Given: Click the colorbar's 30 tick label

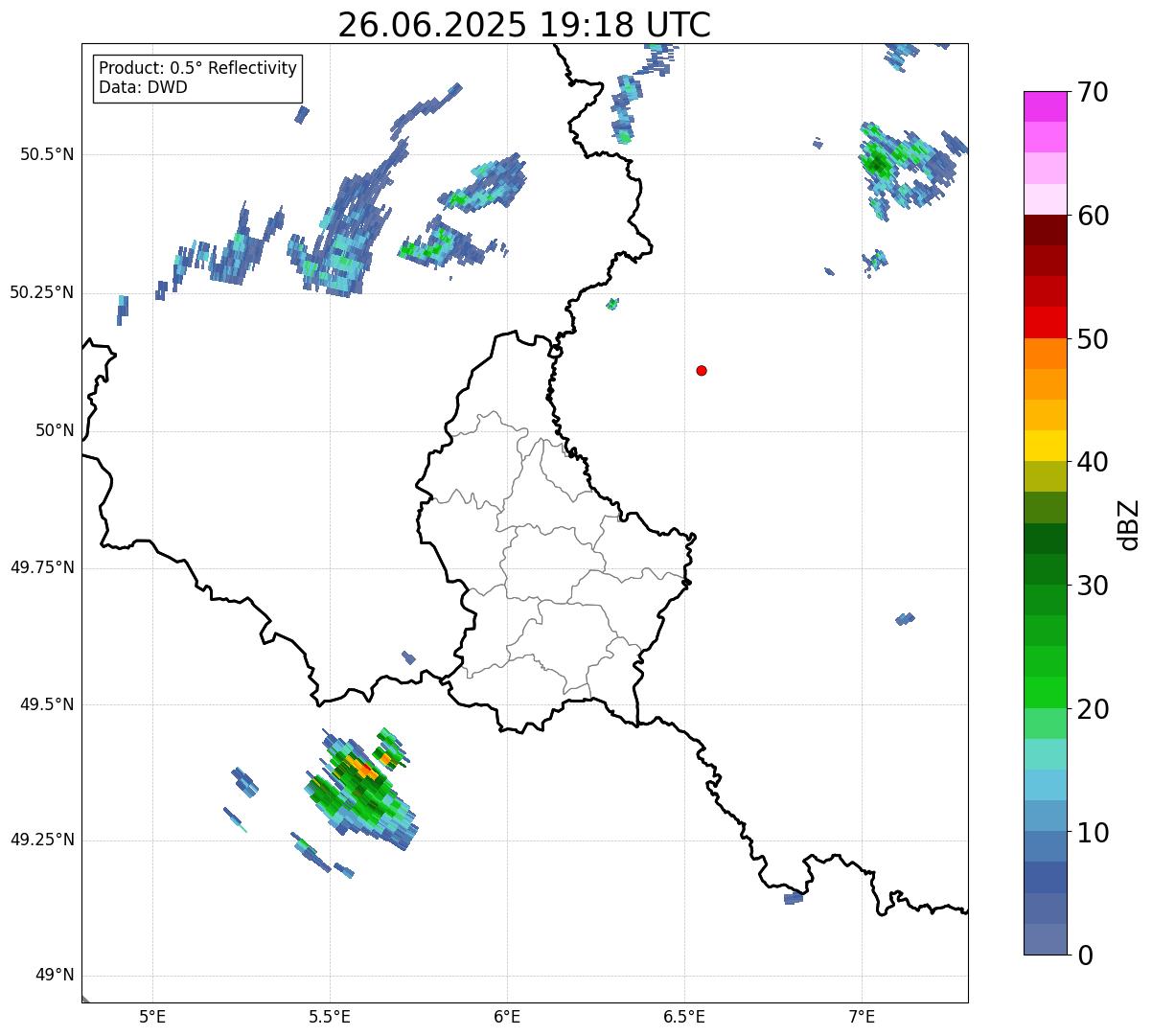Looking at the screenshot, I should 1094,586.
